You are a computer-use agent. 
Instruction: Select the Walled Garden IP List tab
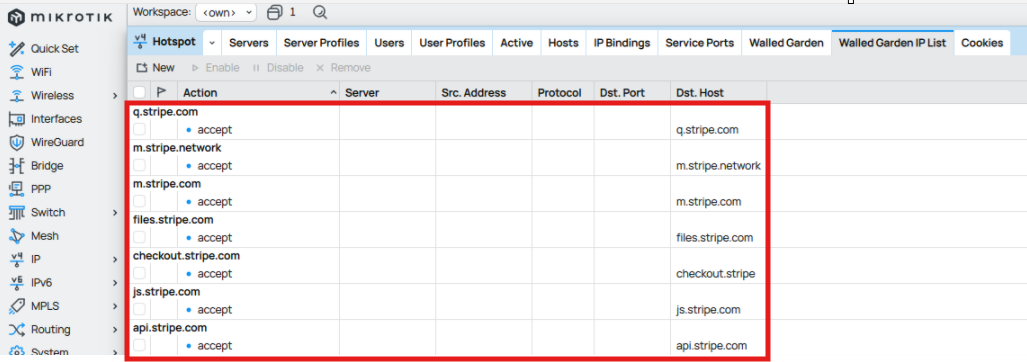pyautogui.click(x=893, y=43)
